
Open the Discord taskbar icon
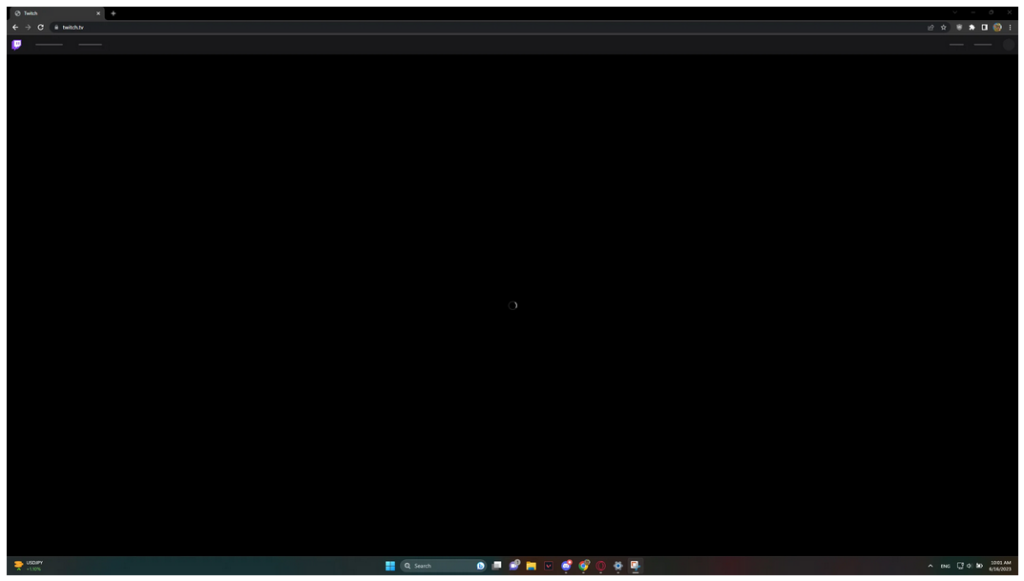pos(566,566)
